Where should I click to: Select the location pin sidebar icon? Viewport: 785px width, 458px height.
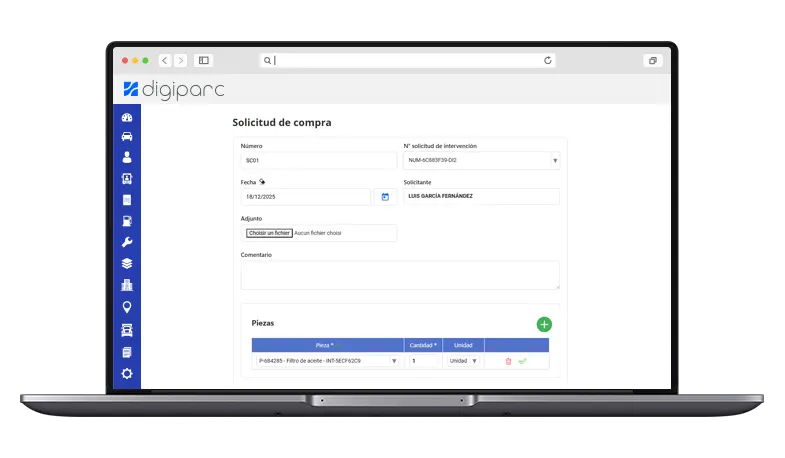click(127, 307)
